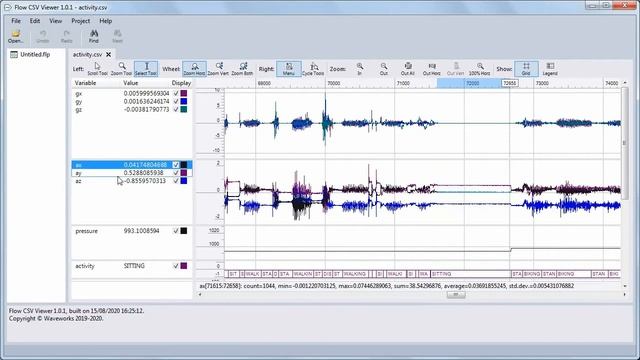The image size is (640, 360).
Task: Open the Help menu
Action: (105, 21)
